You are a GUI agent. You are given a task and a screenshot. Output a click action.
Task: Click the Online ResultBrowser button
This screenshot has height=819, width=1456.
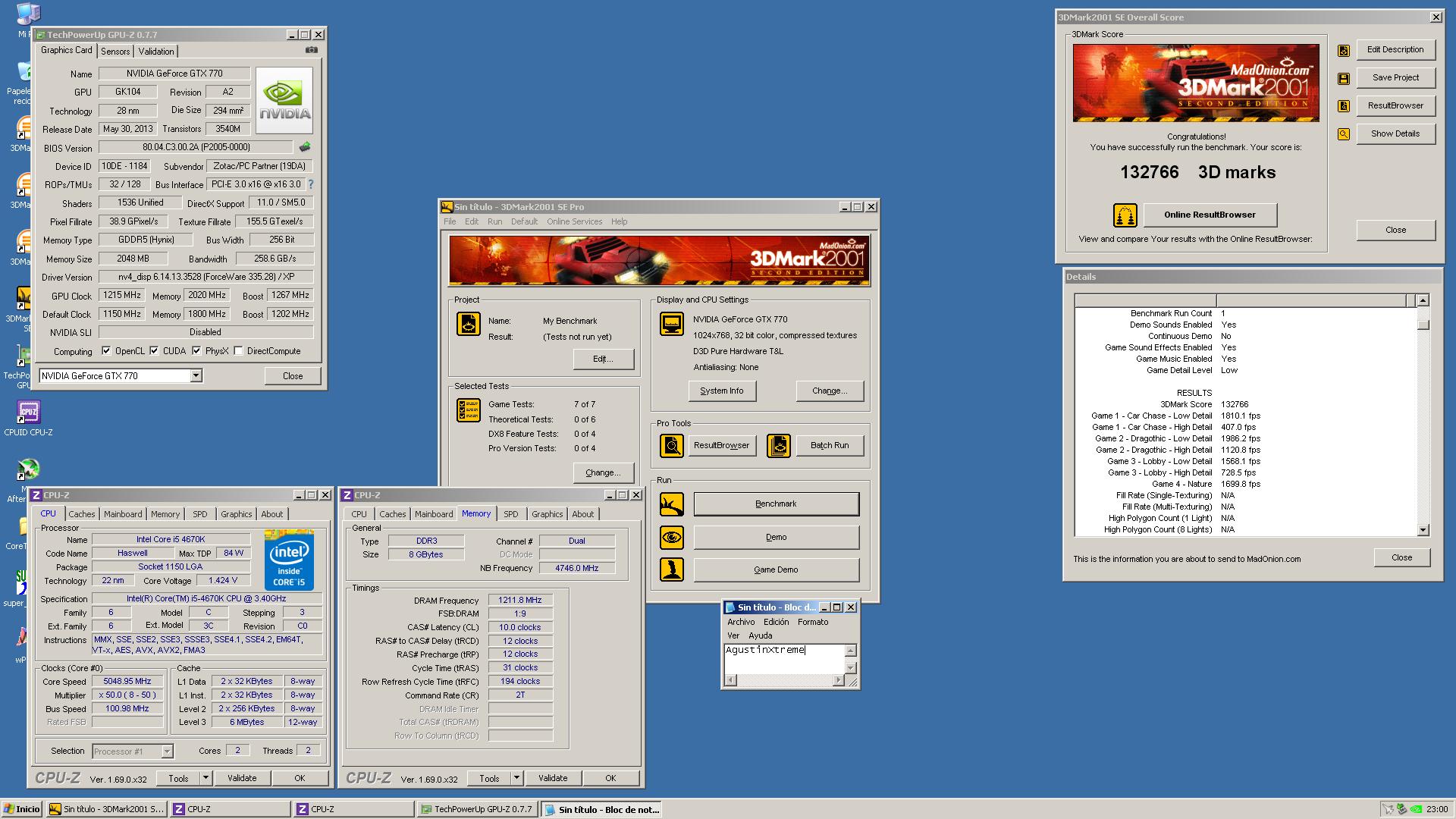pyautogui.click(x=1210, y=215)
